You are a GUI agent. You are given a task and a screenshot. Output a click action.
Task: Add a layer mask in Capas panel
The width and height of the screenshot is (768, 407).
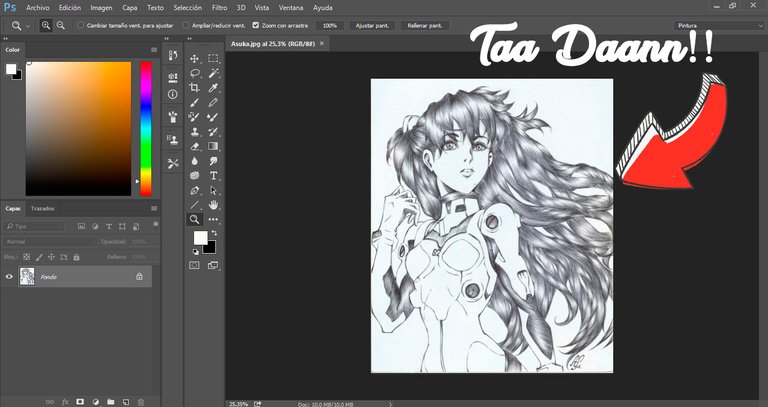[80, 402]
